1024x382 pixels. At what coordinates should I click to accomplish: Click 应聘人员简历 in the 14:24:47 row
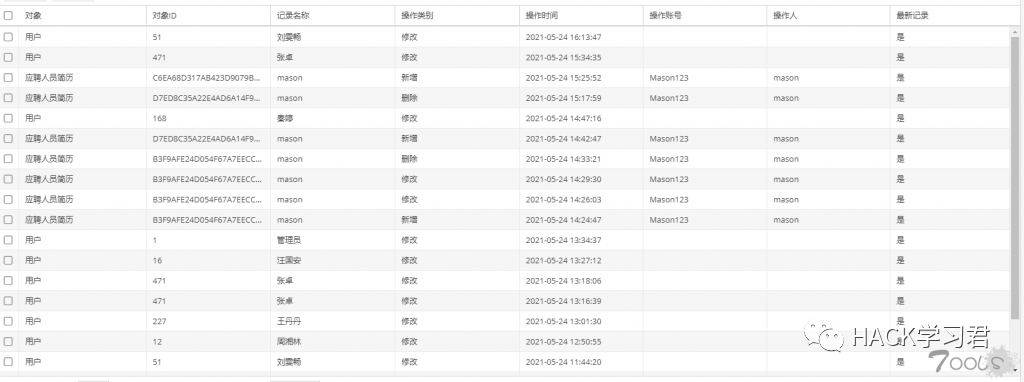[x=49, y=219]
